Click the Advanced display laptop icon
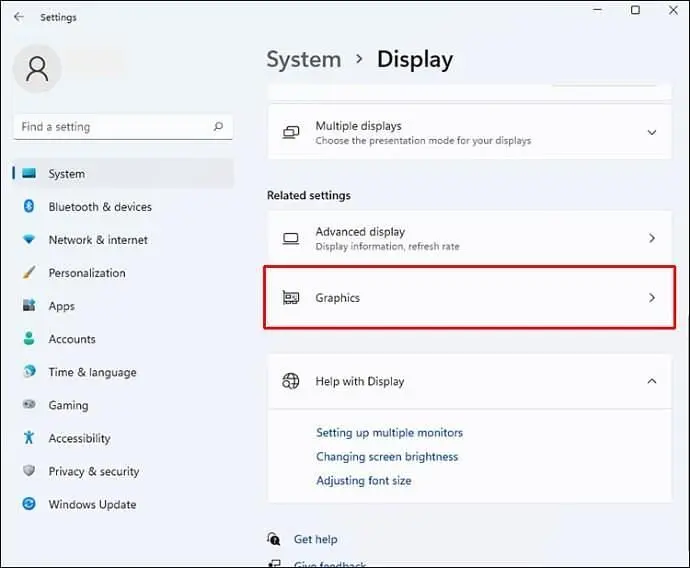The width and height of the screenshot is (690, 568). tap(291, 238)
